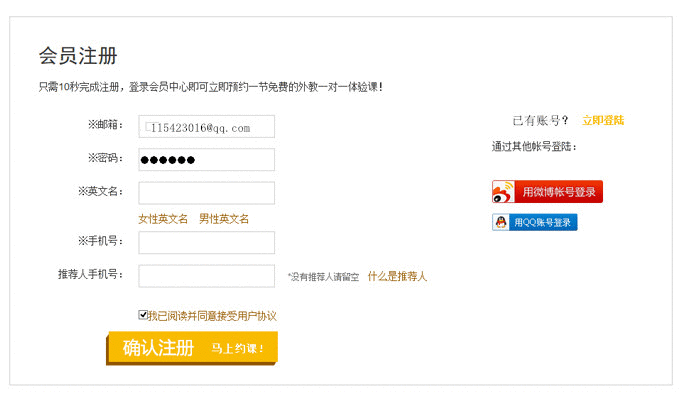Image resolution: width=696 pixels, height=395 pixels.
Task: Open the 什么是推荐人 help link
Action: (x=397, y=276)
